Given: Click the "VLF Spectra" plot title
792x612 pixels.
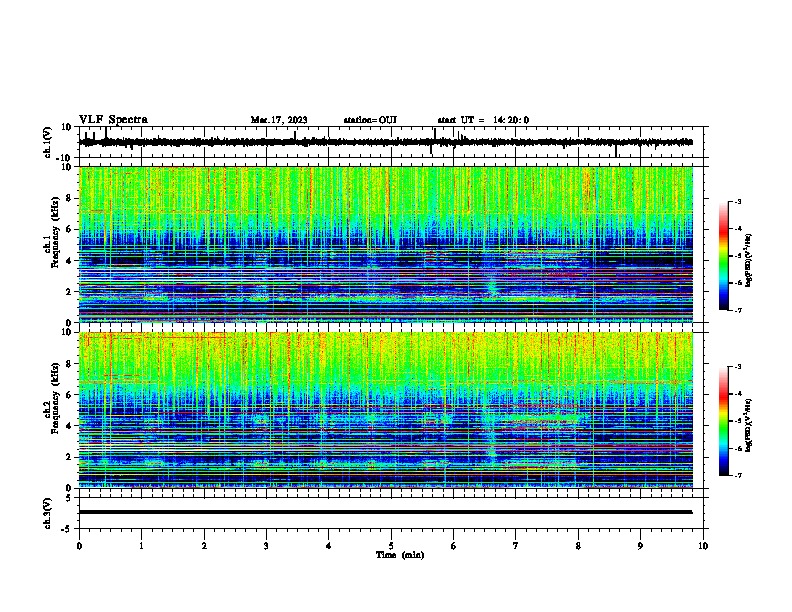Looking at the screenshot, I should (113, 120).
